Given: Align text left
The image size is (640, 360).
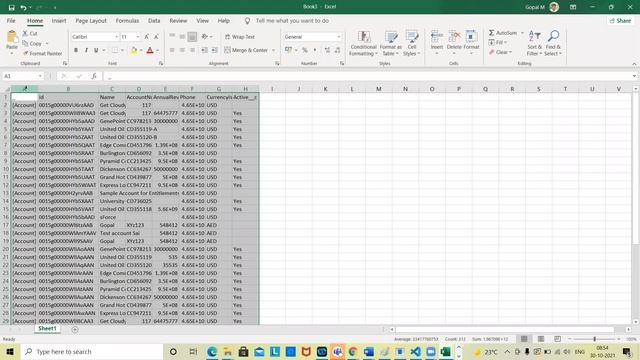Looking at the screenshot, I should [172, 50].
